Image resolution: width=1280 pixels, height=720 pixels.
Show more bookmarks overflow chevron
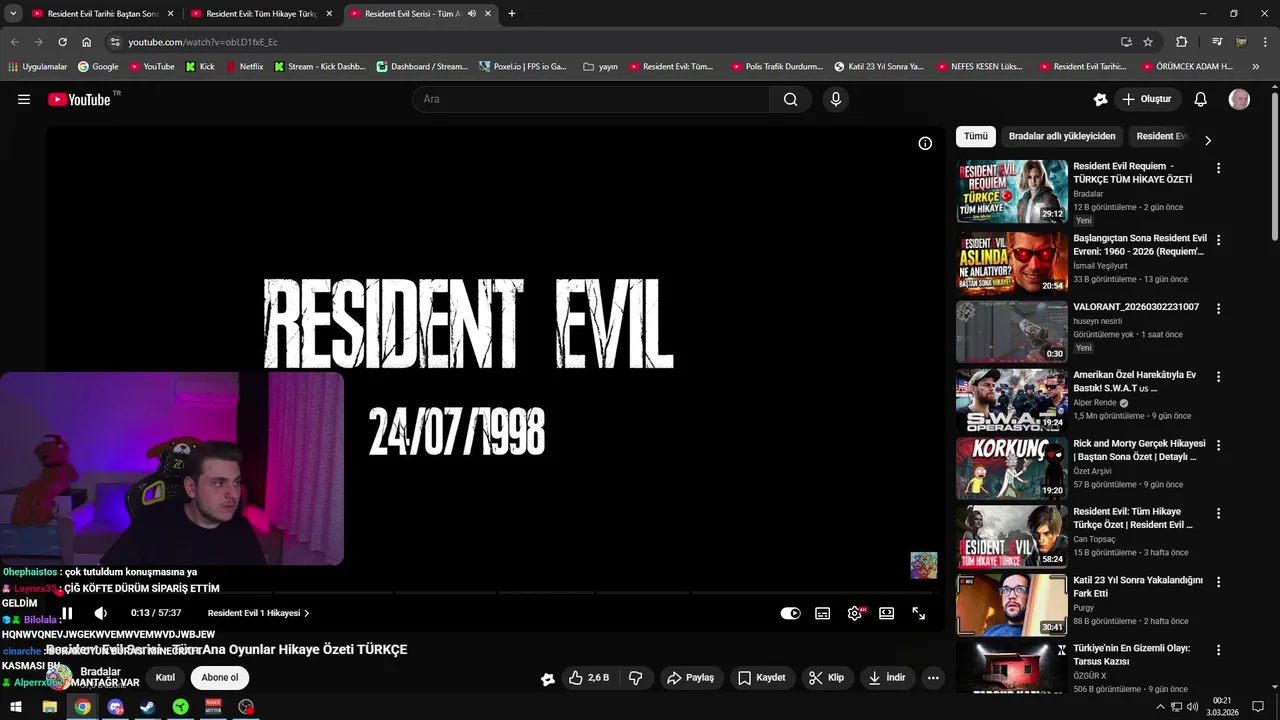(1256, 66)
